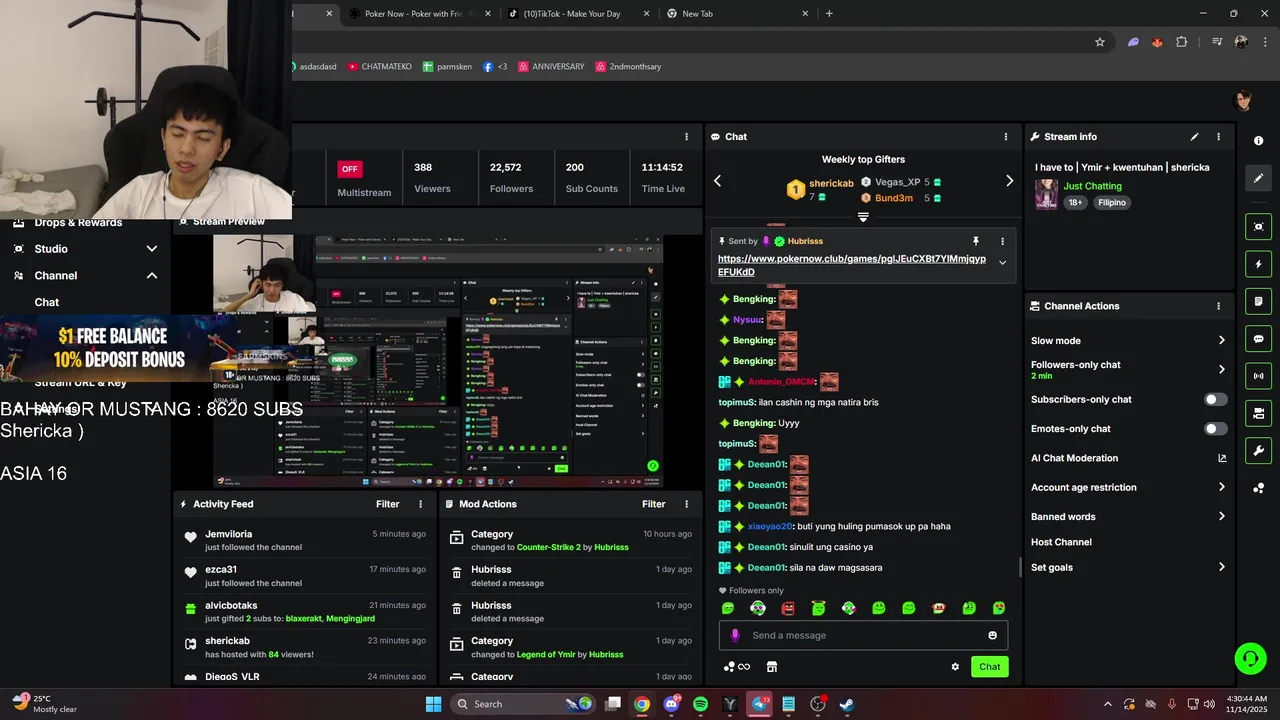This screenshot has height=720, width=1280.
Task: Open the AI Chat Moderation external link icon
Action: pos(1221,458)
